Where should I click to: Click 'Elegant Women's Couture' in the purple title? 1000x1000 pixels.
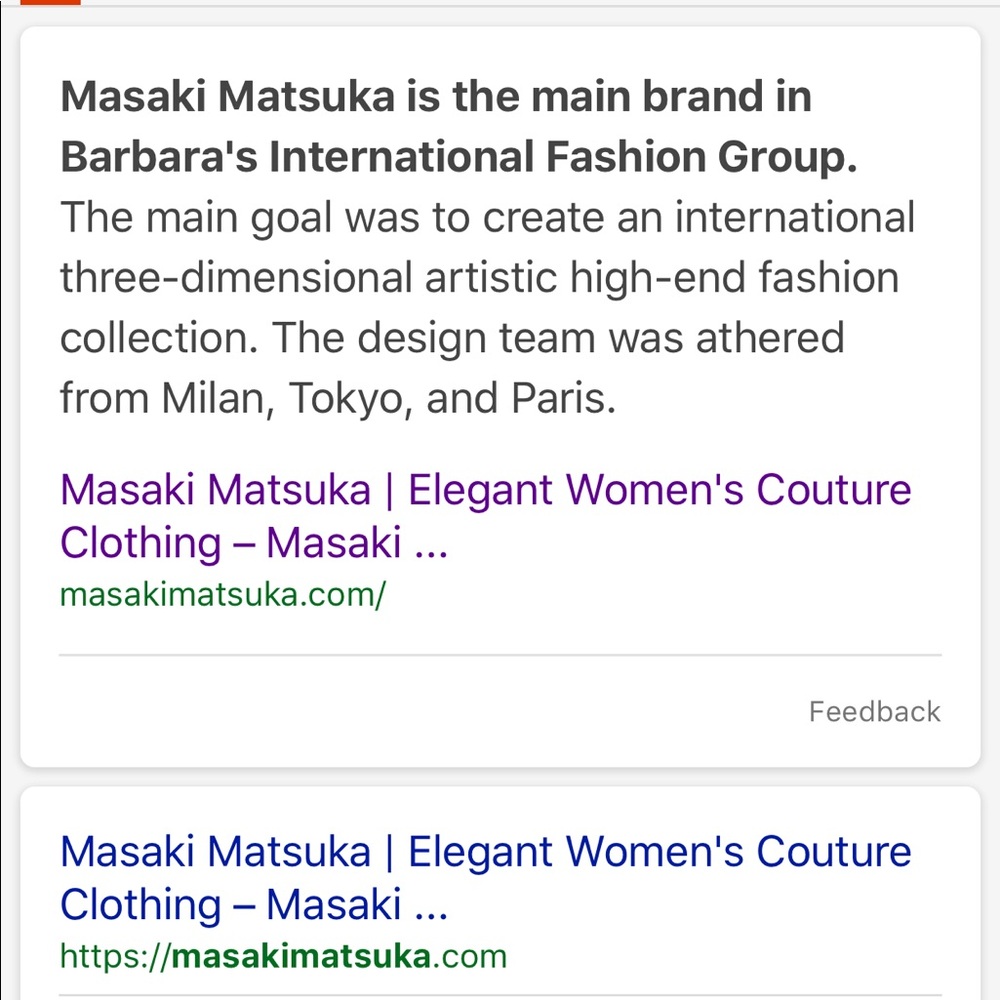tap(659, 490)
